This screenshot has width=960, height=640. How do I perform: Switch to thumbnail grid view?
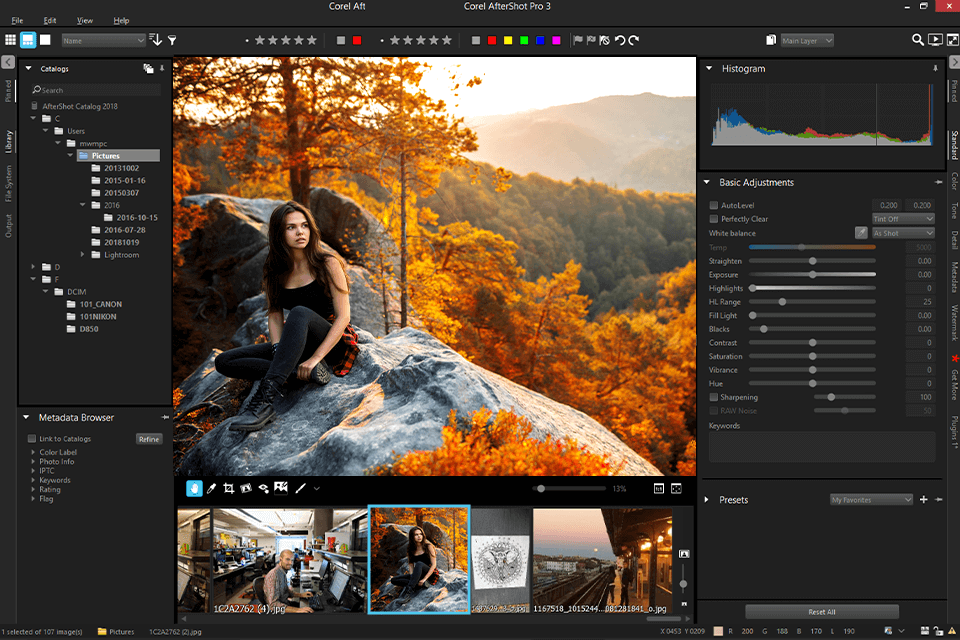pyautogui.click(x=10, y=40)
